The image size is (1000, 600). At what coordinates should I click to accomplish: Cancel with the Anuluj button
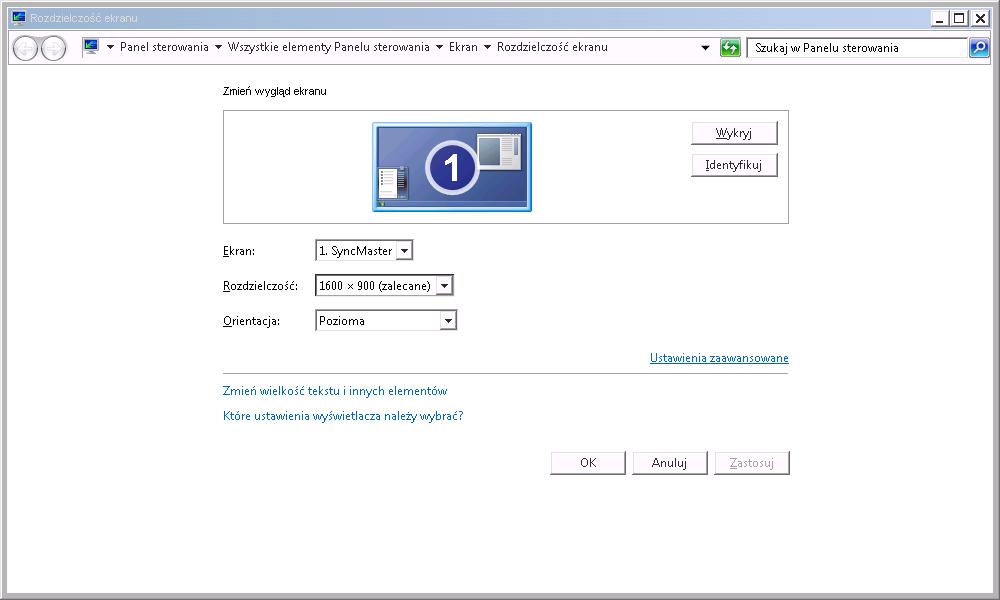tap(670, 463)
